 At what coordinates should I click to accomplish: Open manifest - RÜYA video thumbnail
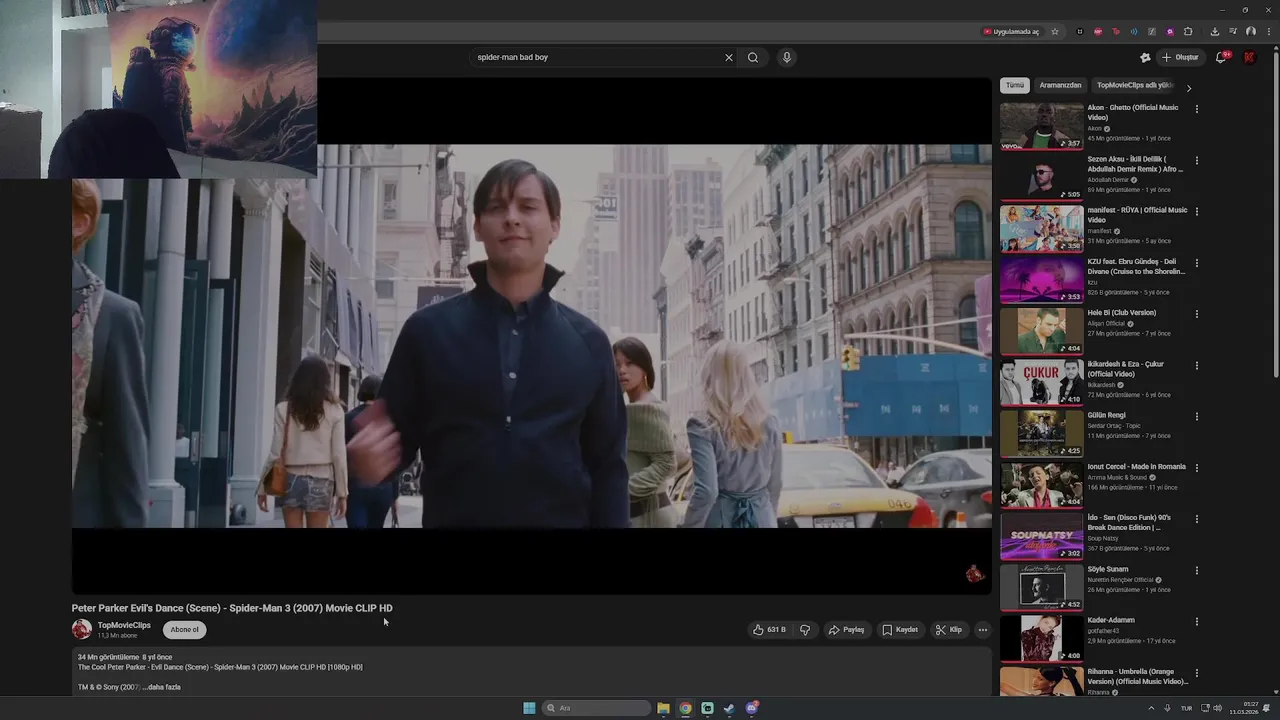coord(1041,228)
